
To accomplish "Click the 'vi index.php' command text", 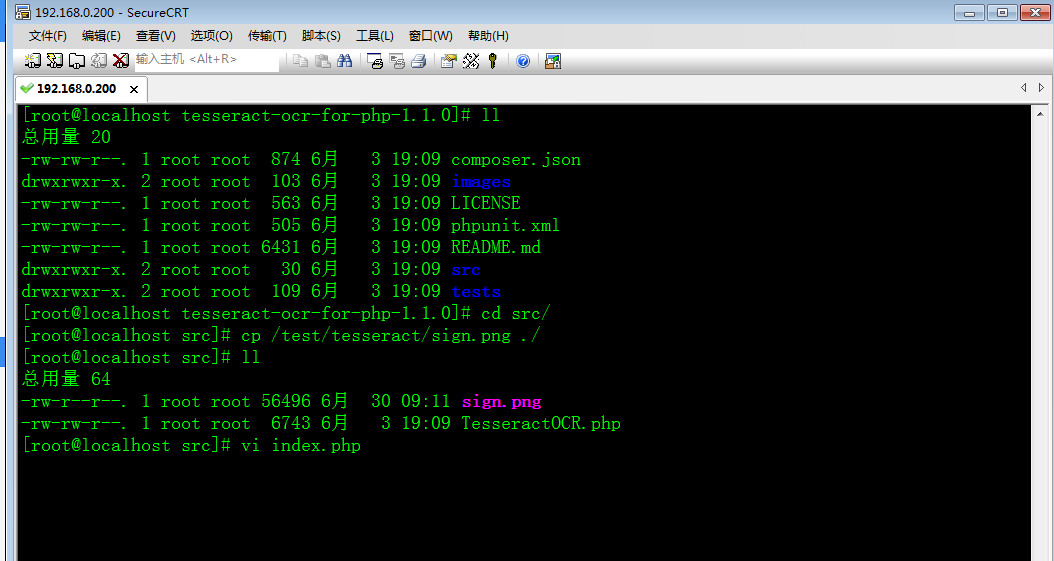I will coord(300,445).
